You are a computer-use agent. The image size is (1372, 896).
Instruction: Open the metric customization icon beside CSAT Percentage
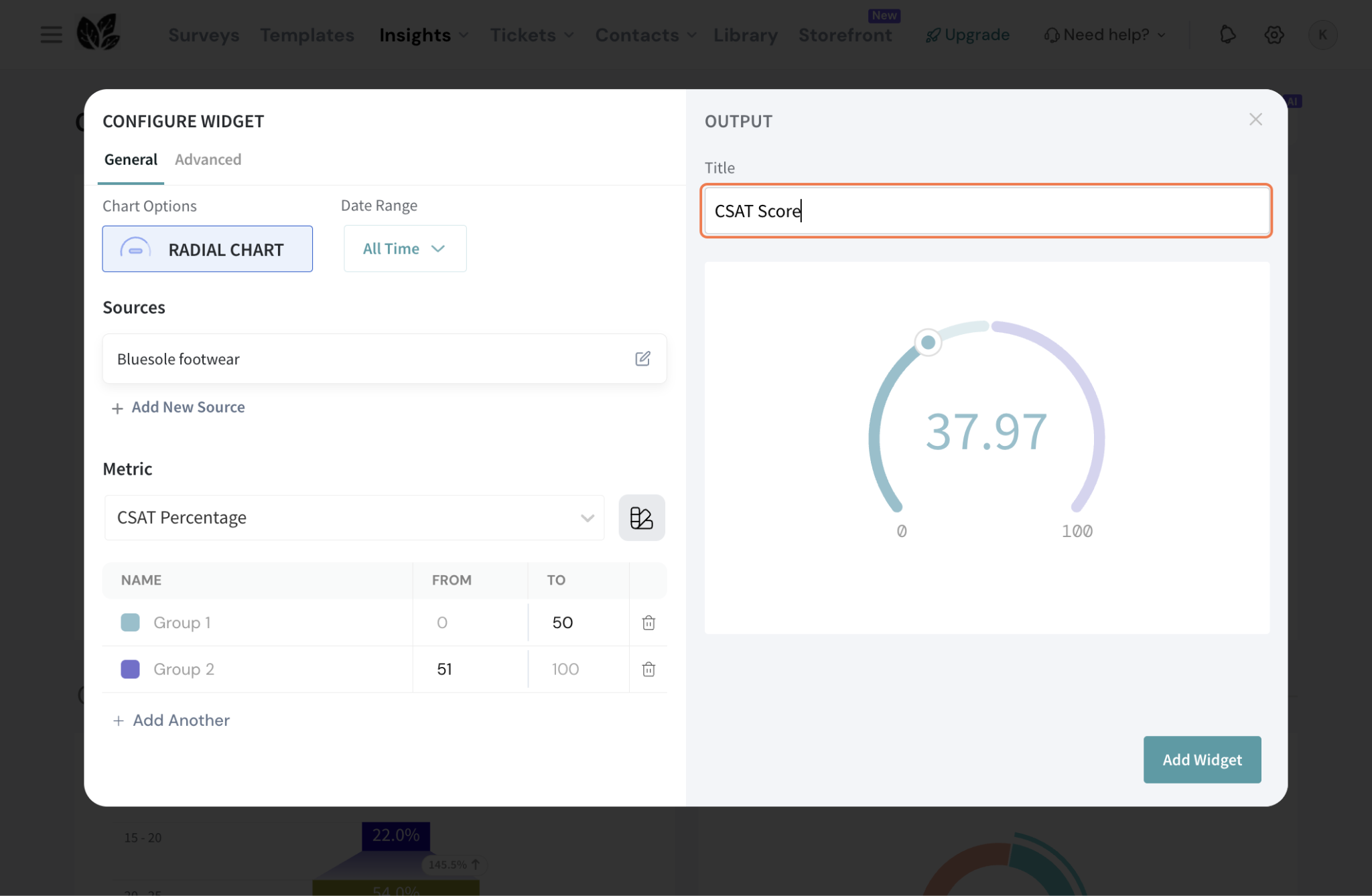[x=641, y=518]
